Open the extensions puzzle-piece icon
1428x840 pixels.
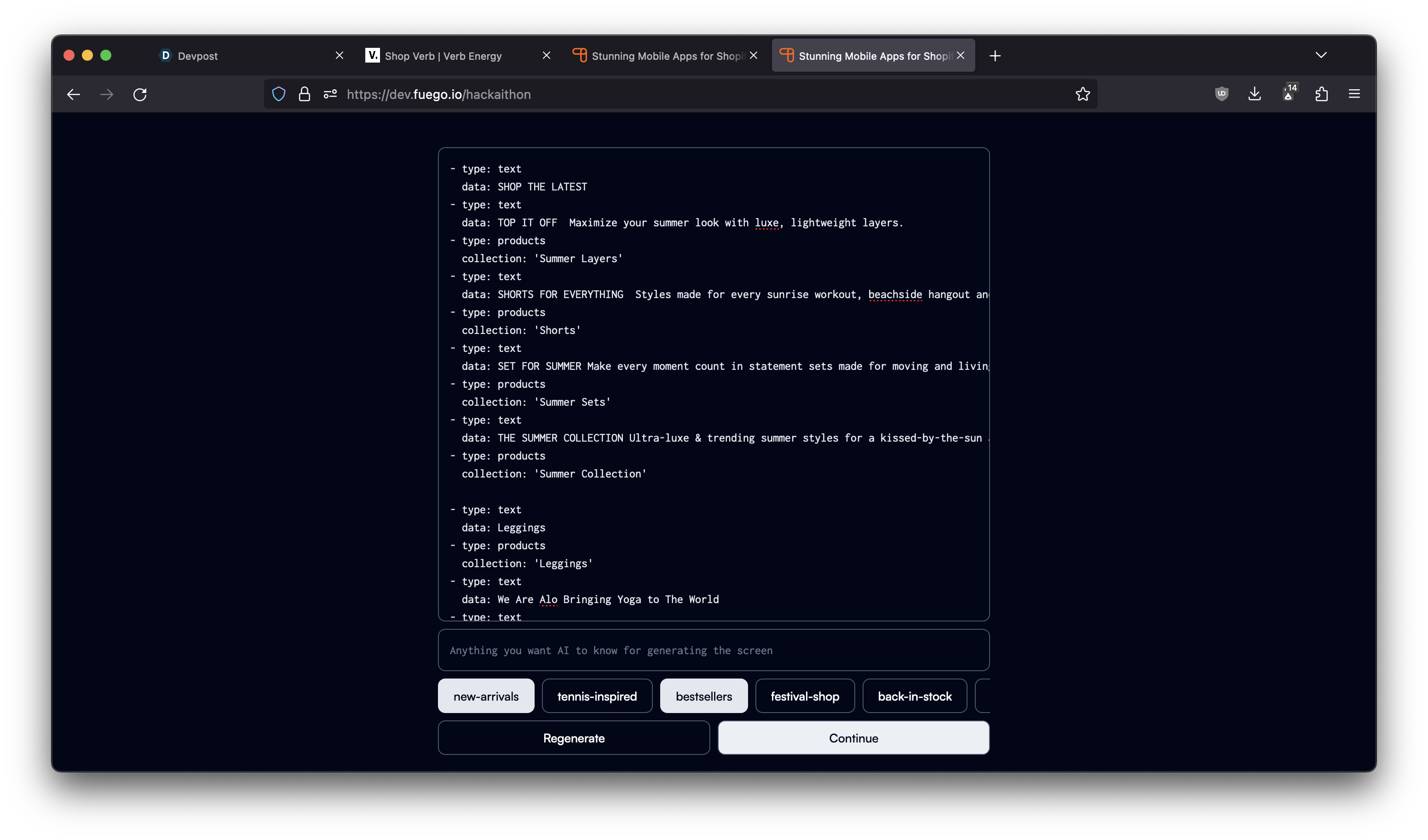point(1321,94)
